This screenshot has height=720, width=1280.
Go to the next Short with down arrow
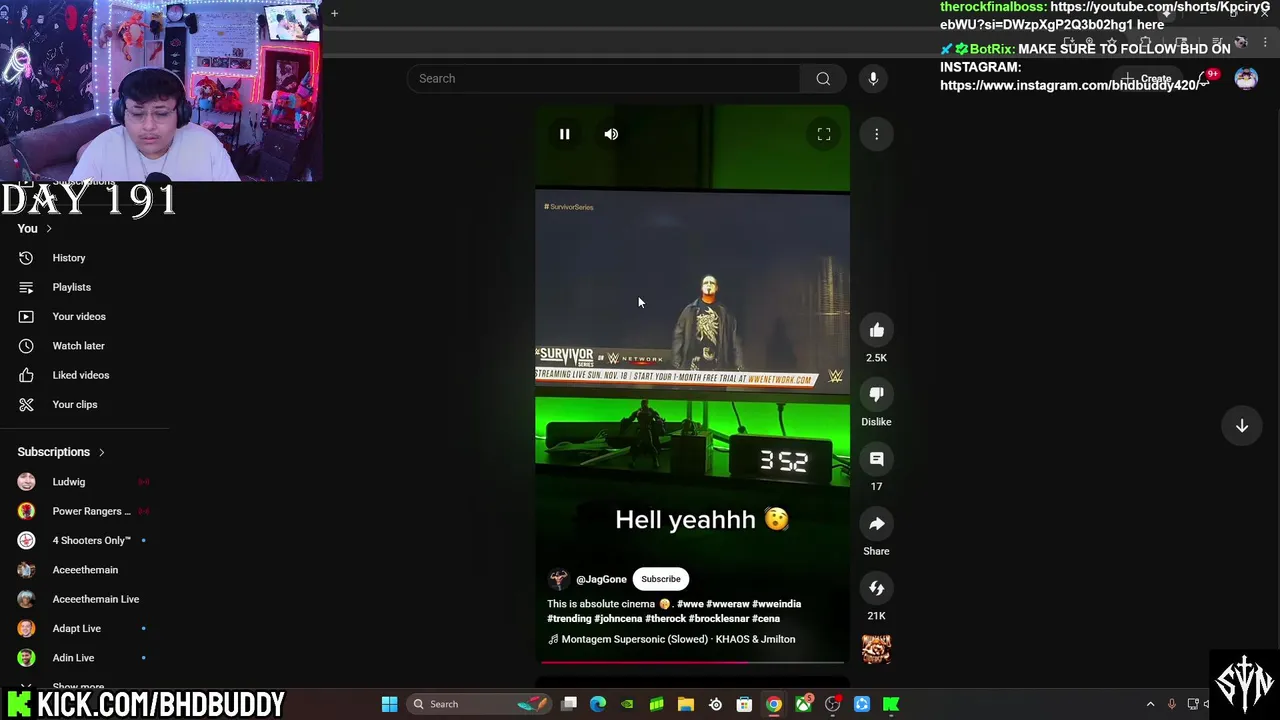[x=1241, y=426]
